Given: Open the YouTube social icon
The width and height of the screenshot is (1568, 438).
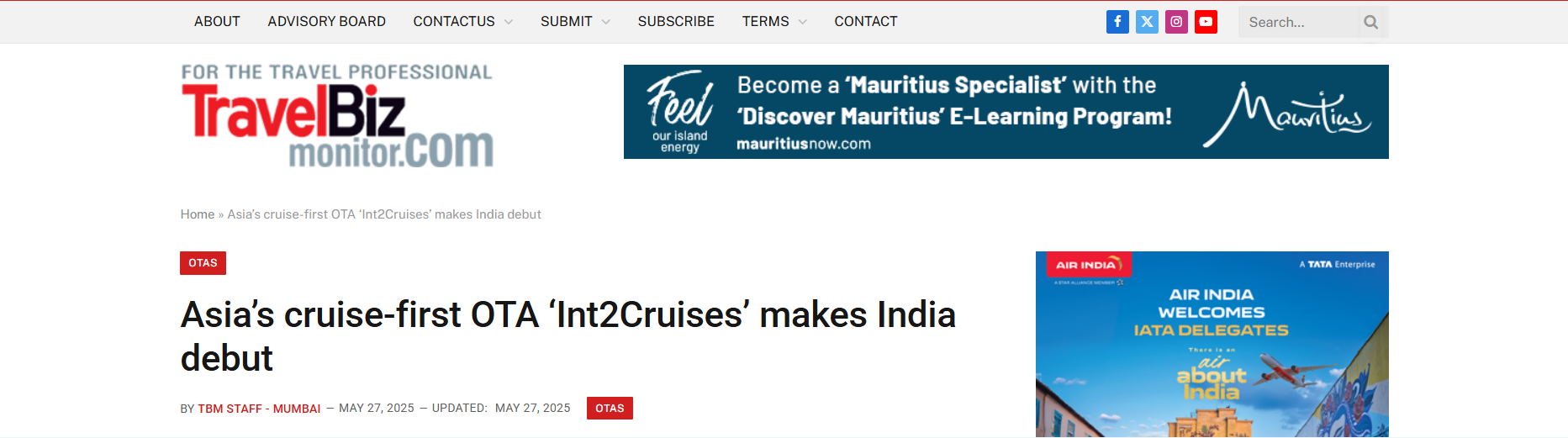Looking at the screenshot, I should point(1206,22).
